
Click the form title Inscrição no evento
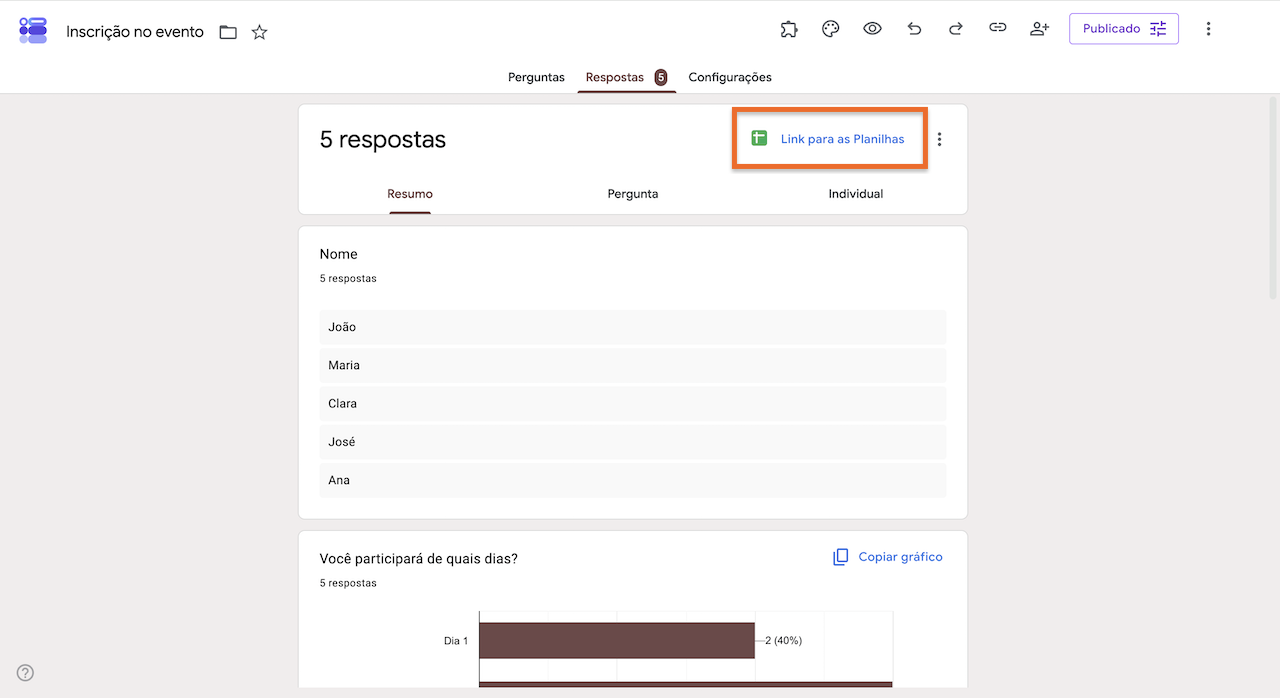pos(135,32)
